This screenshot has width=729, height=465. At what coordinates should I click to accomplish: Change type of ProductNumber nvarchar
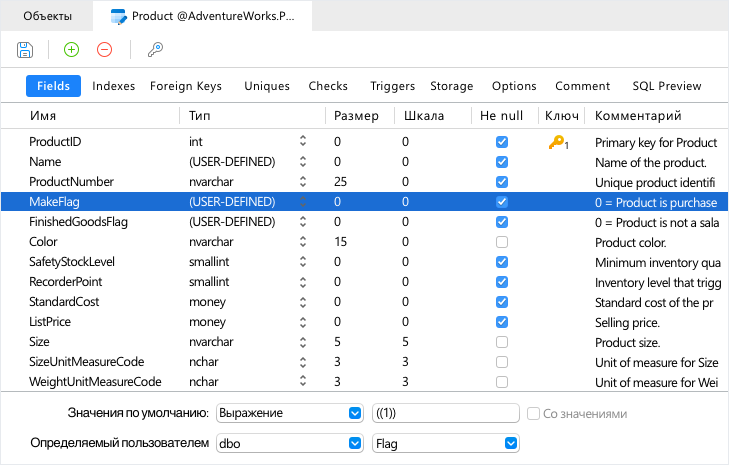pos(303,181)
